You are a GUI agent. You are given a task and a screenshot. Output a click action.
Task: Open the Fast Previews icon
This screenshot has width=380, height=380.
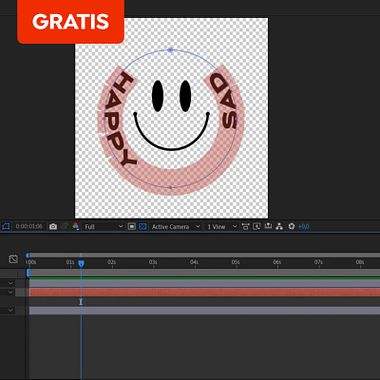(257, 227)
